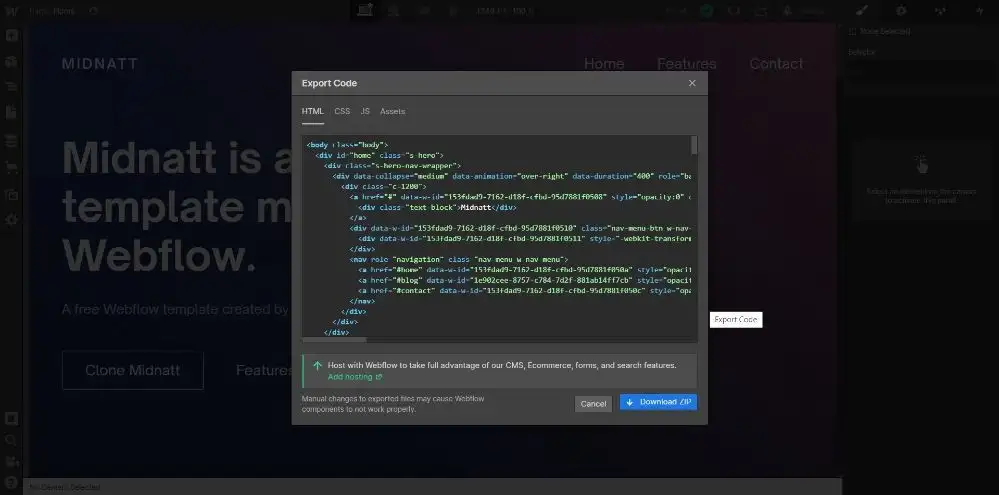
Task: Open the Style Manager panel icon
Action: coord(940,11)
